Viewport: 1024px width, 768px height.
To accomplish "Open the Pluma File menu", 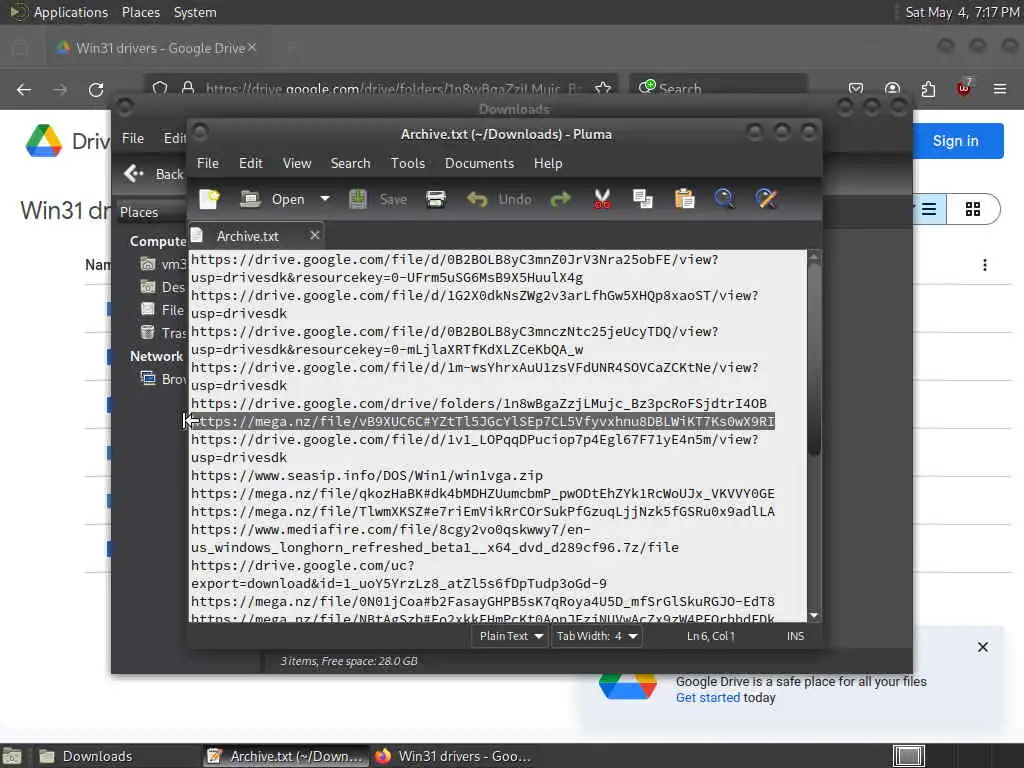I will click(x=208, y=163).
